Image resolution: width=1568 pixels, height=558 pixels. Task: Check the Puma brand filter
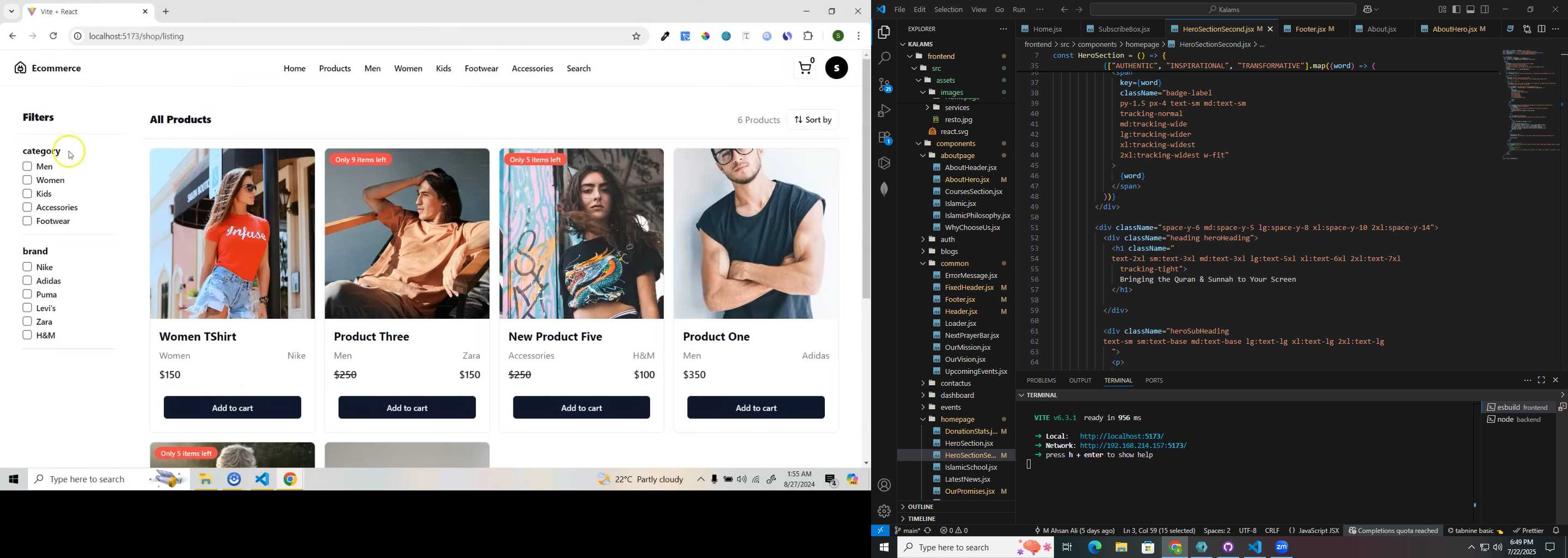(27, 294)
